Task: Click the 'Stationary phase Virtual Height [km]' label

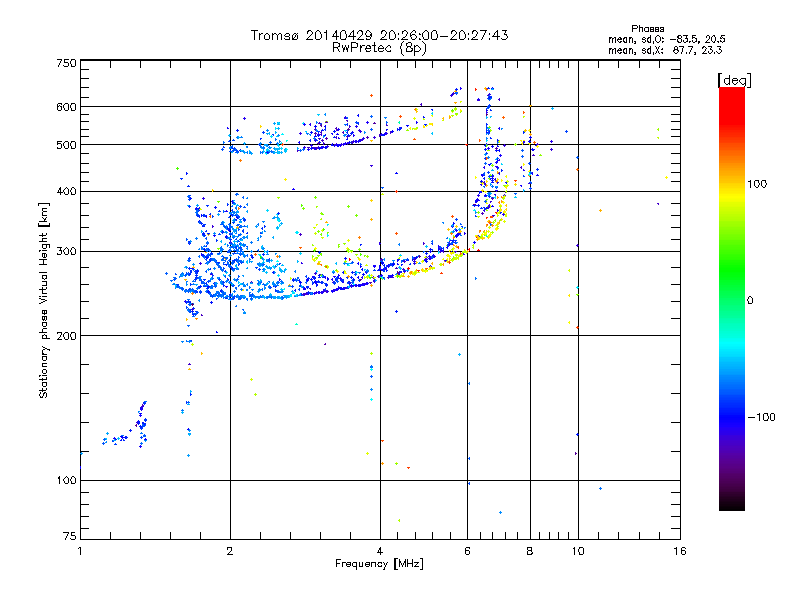Action: pos(44,300)
